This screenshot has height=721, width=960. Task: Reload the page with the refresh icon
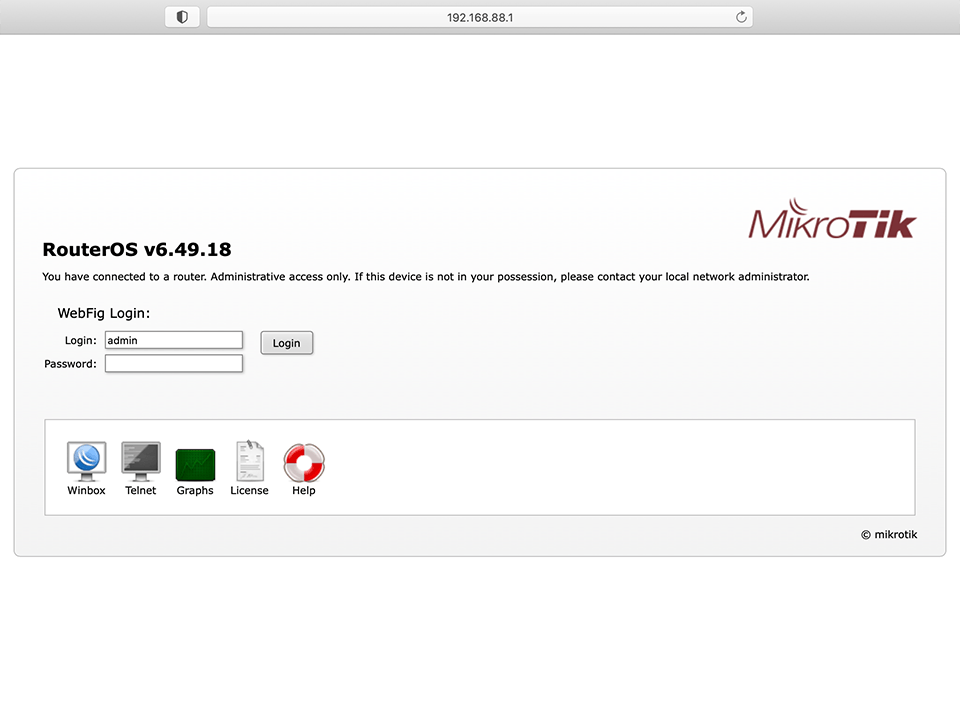pyautogui.click(x=741, y=17)
